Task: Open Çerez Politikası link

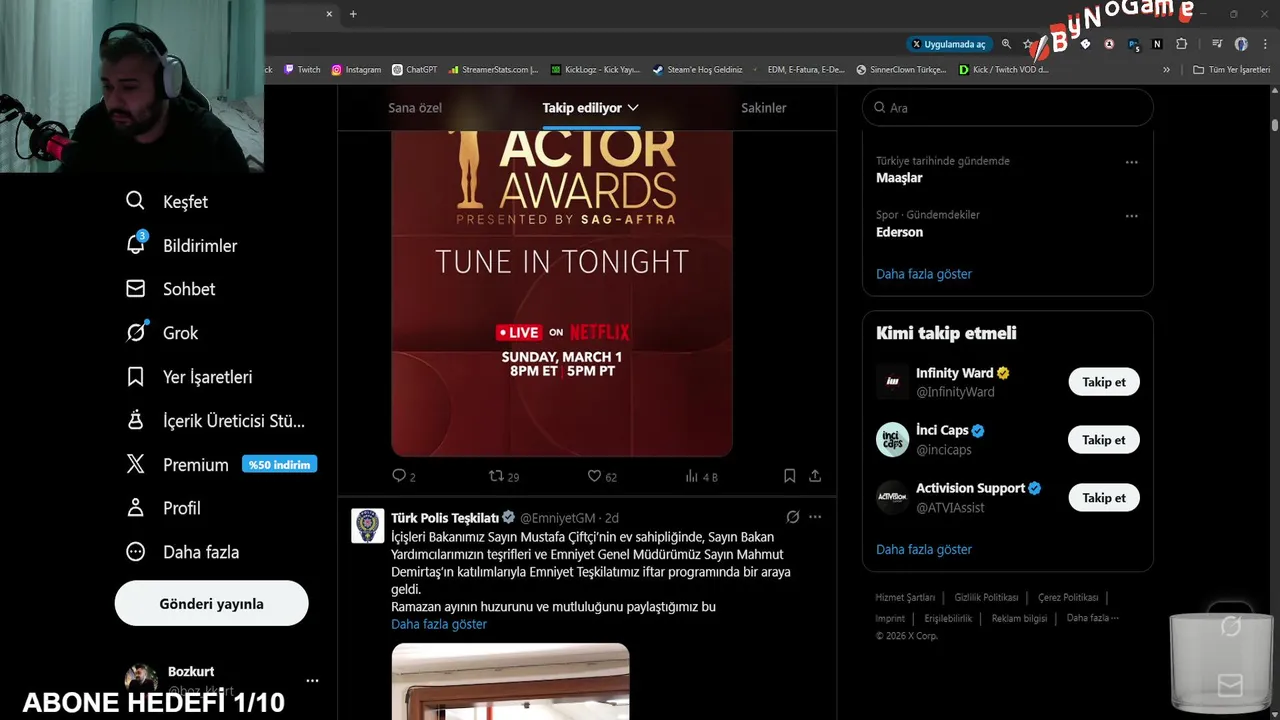Action: (x=1068, y=598)
